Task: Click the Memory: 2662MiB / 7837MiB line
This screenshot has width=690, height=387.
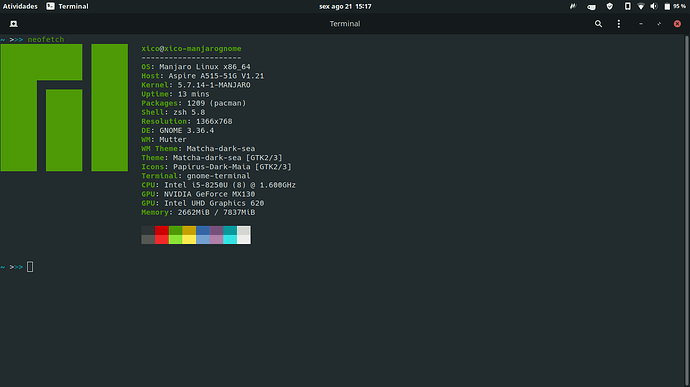Action: tap(198, 212)
